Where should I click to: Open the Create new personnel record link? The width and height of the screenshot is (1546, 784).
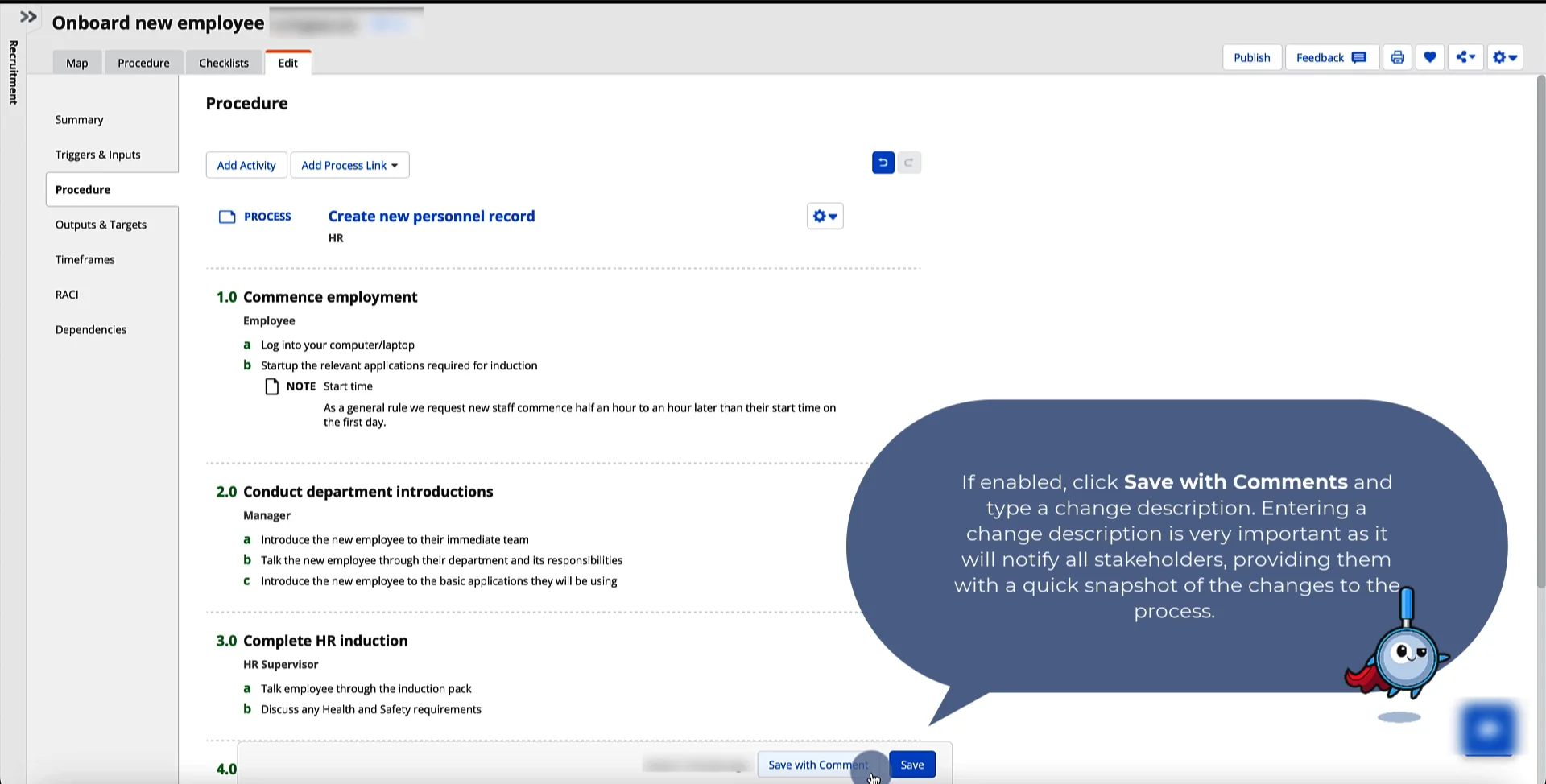(432, 216)
